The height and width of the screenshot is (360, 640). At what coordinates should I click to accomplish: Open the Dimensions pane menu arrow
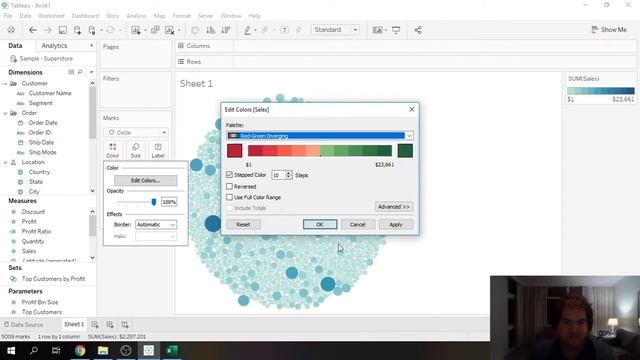(91, 72)
